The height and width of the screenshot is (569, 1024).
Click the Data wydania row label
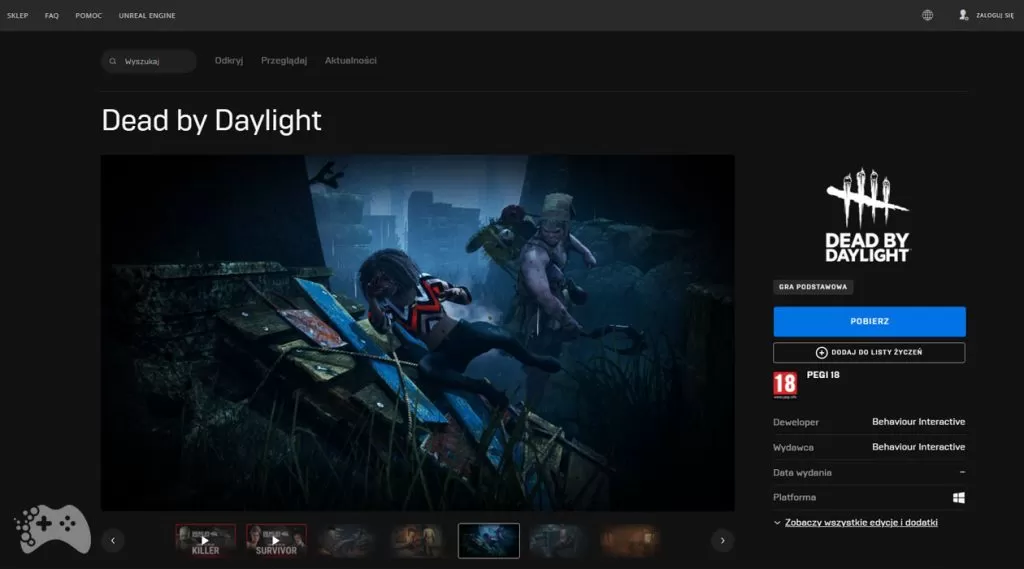pyautogui.click(x=802, y=472)
